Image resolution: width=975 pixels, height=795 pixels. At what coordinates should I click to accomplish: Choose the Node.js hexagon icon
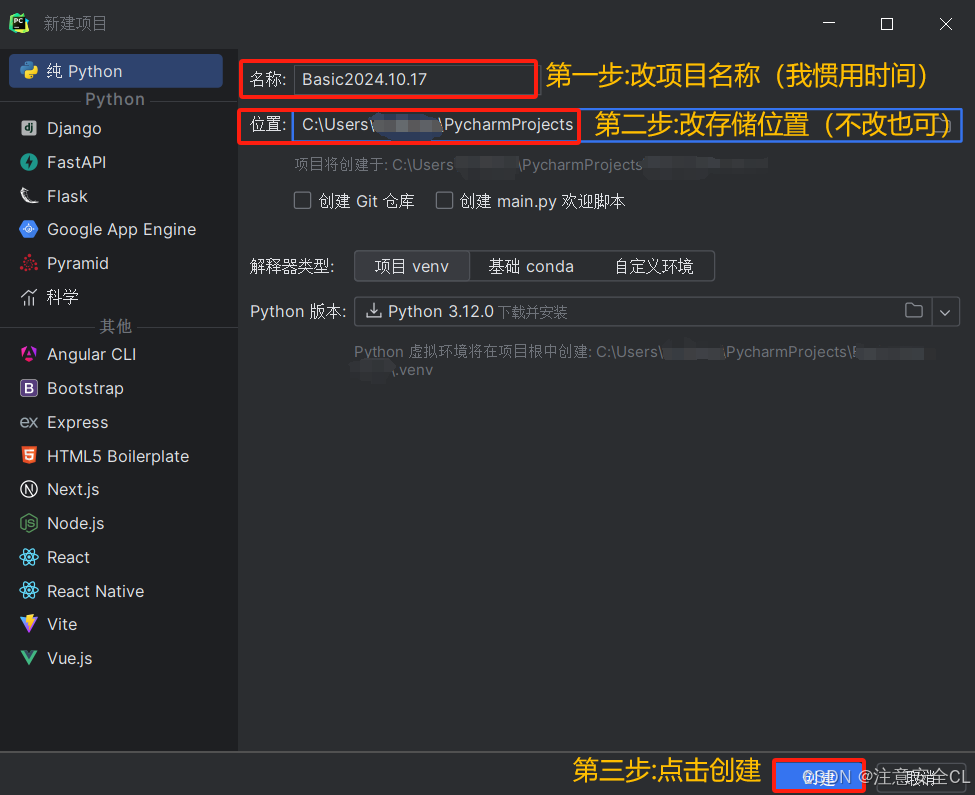pos(29,523)
